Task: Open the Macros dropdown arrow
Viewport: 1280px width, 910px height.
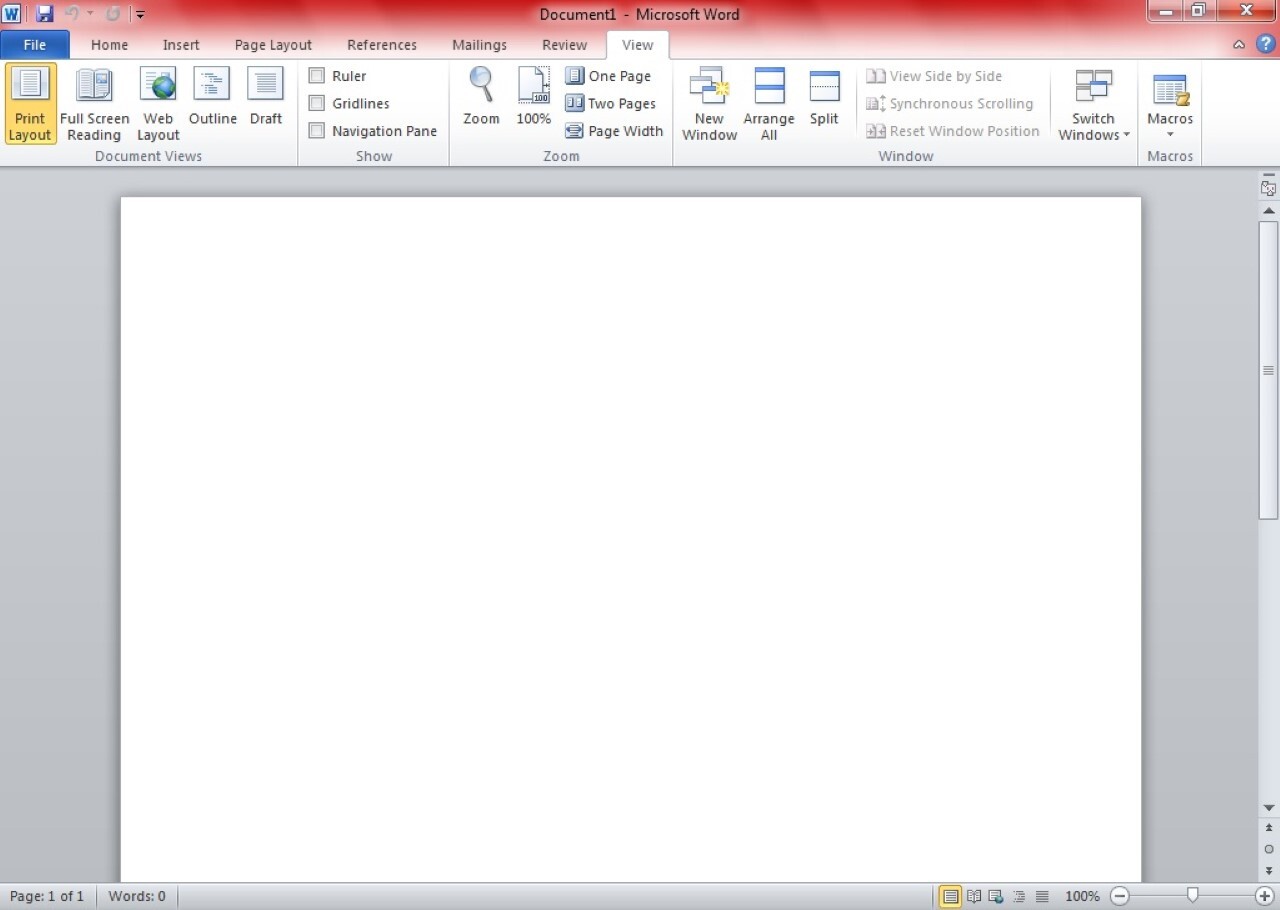Action: 1170,135
